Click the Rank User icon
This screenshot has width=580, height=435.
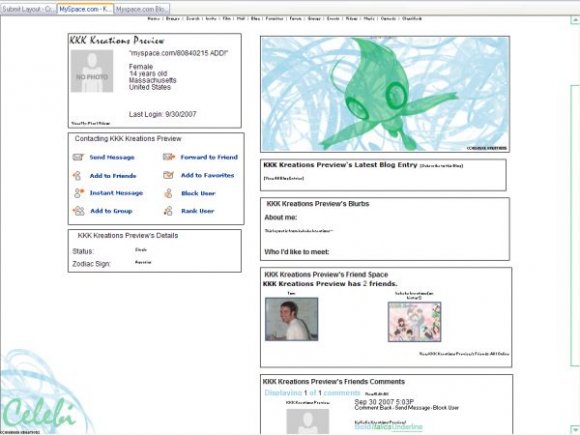168,211
